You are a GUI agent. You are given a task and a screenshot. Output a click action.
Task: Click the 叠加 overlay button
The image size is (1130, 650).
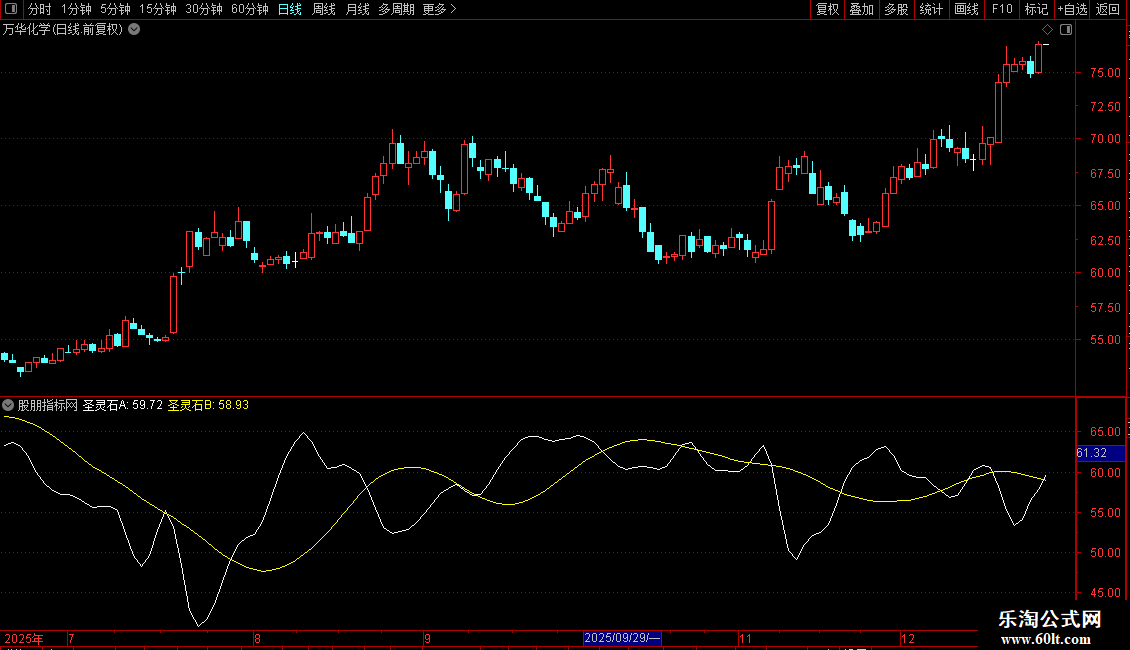pos(861,9)
